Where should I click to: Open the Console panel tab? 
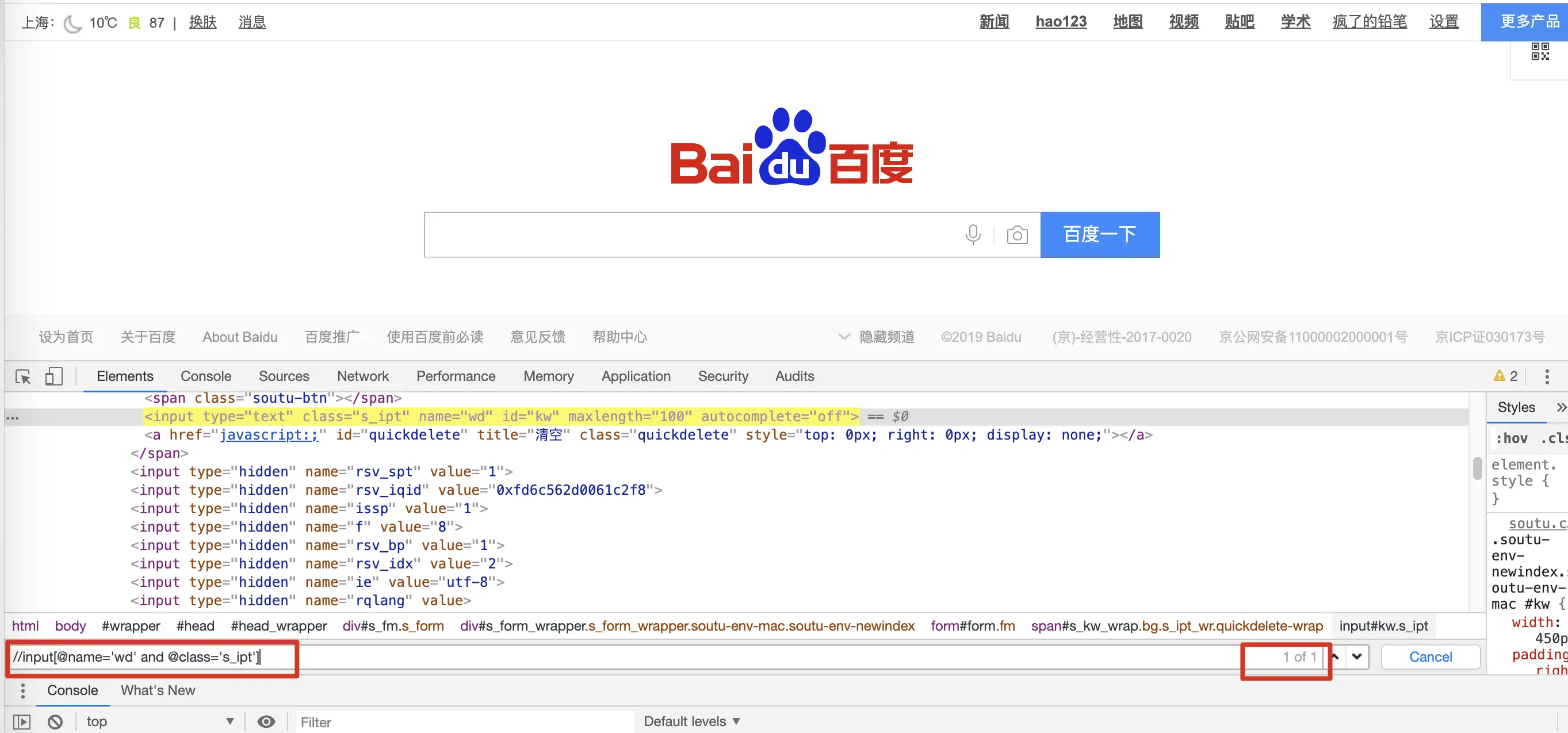pyautogui.click(x=206, y=376)
